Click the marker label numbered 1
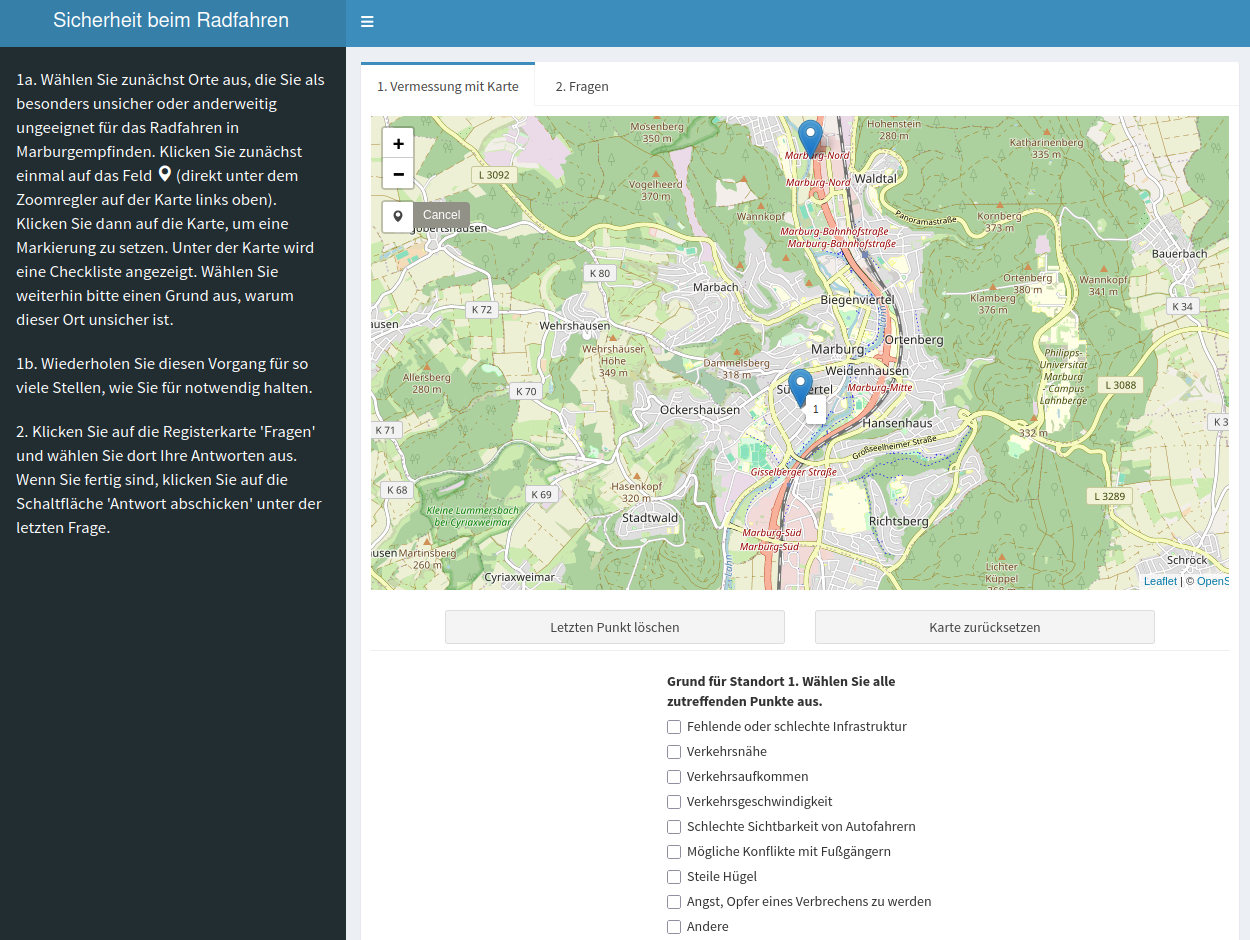 (x=816, y=409)
